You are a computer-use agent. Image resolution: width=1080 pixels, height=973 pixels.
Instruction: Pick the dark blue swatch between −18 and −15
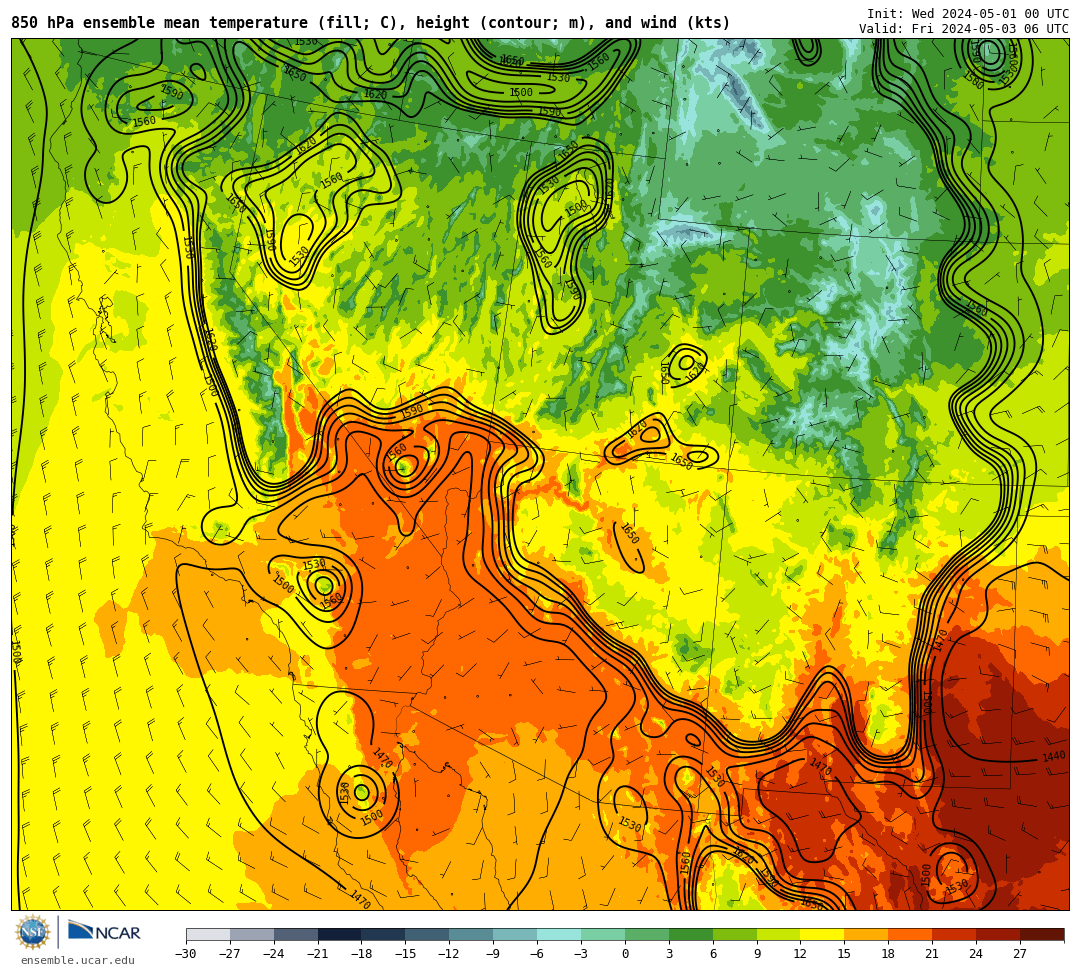point(384,934)
